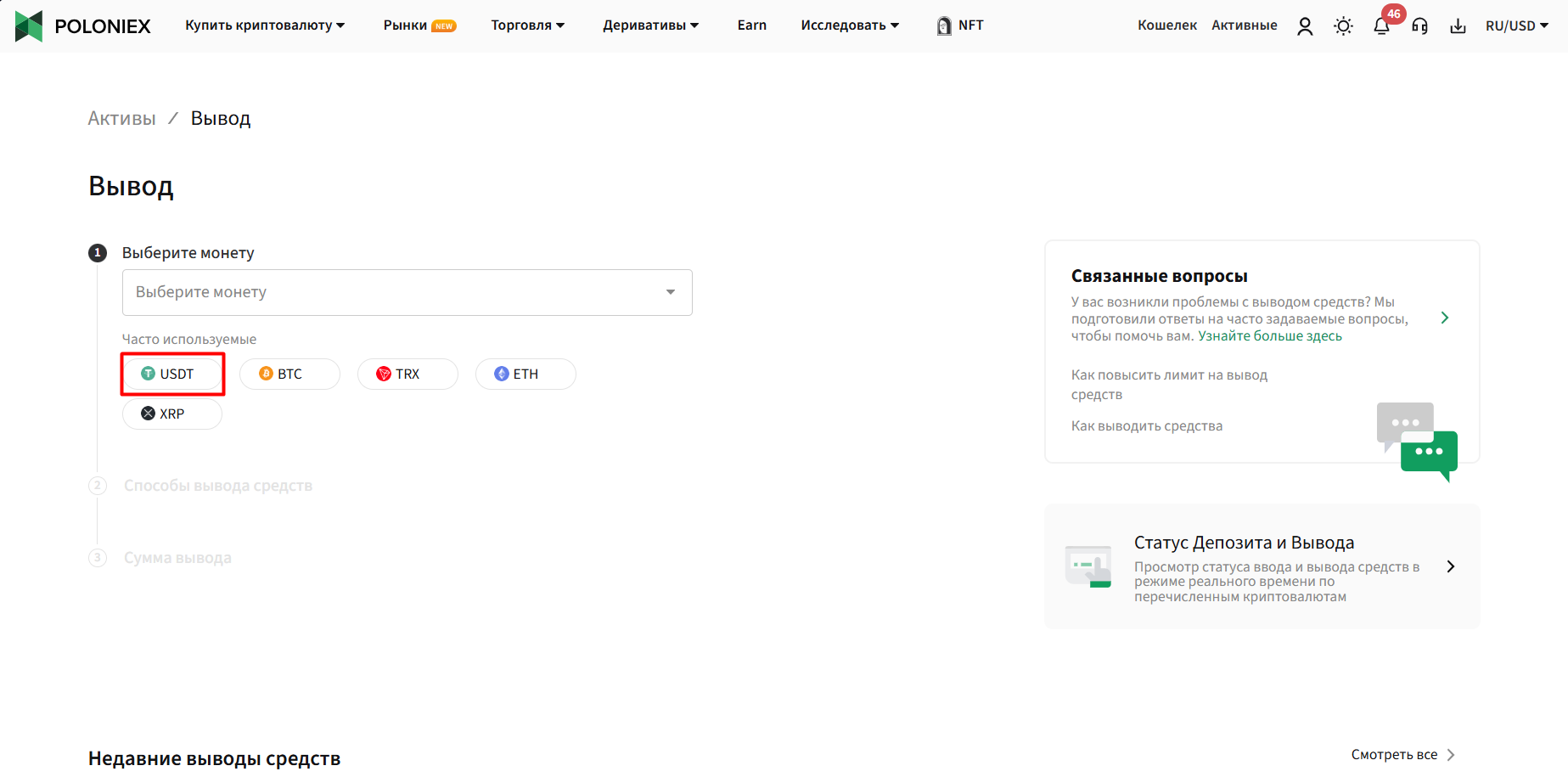Open the Earn menu item
Image resolution: width=1568 pixels, height=777 pixels.
click(752, 25)
